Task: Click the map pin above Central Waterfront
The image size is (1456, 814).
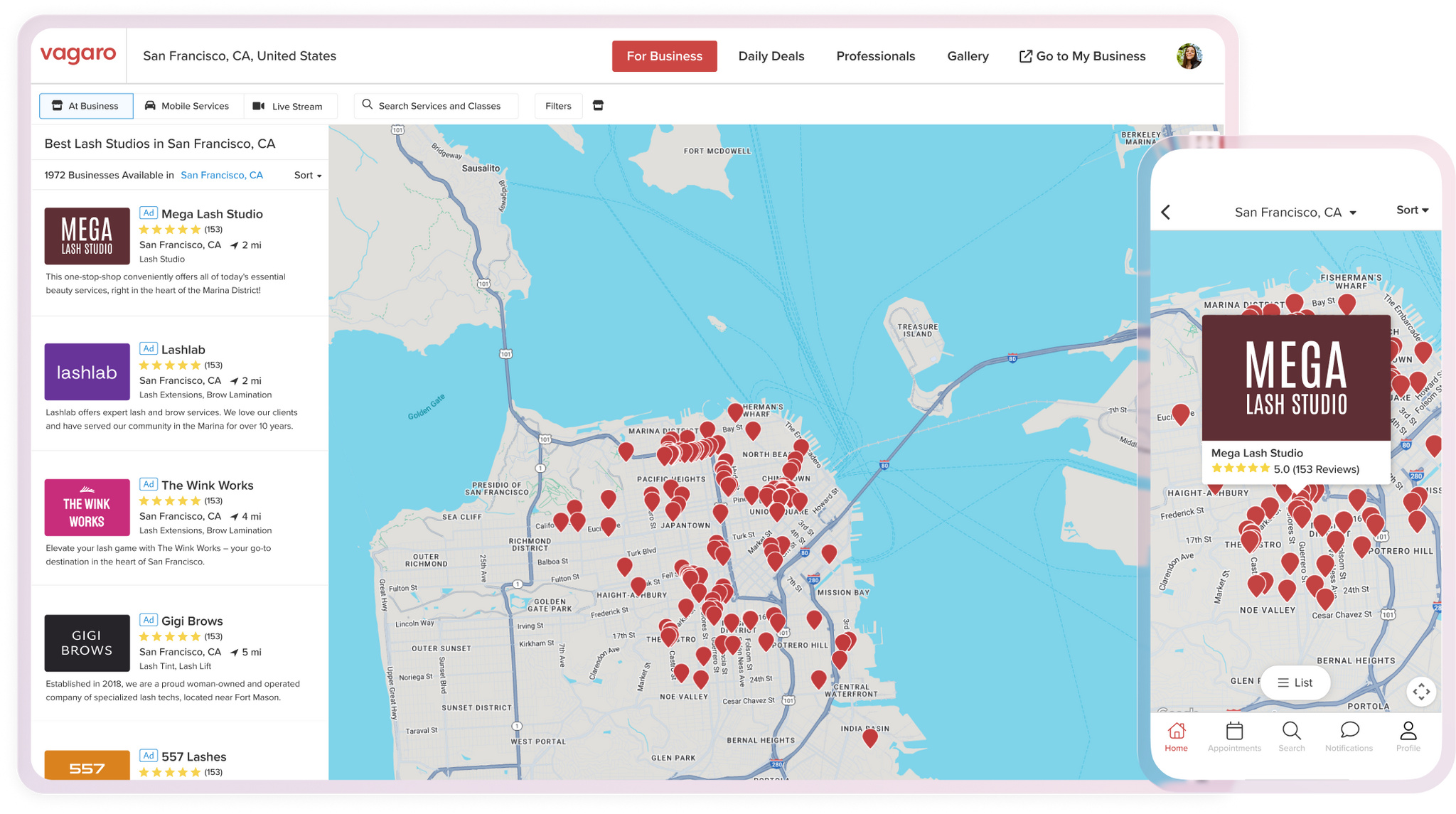Action: (x=819, y=679)
